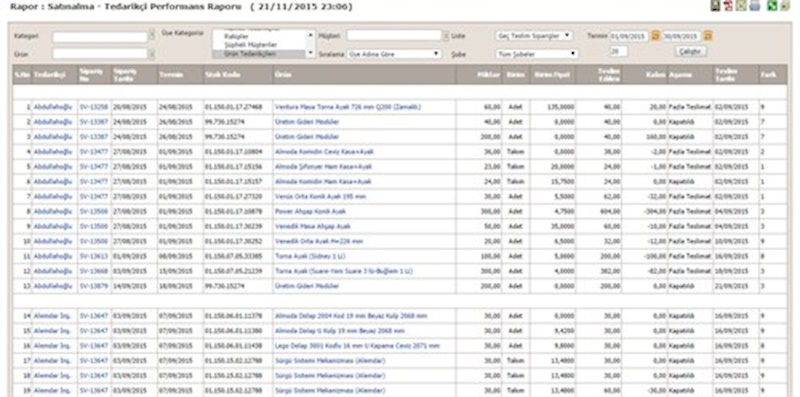
Task: Open calendar picker for Termin end date
Action: point(708,36)
